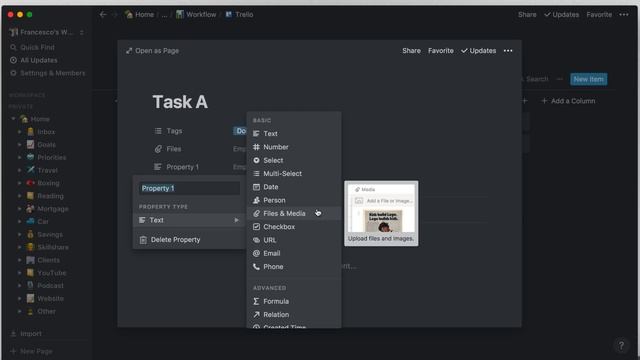Open the help question mark button
Screen dimensions: 640x360
[x=621, y=346]
